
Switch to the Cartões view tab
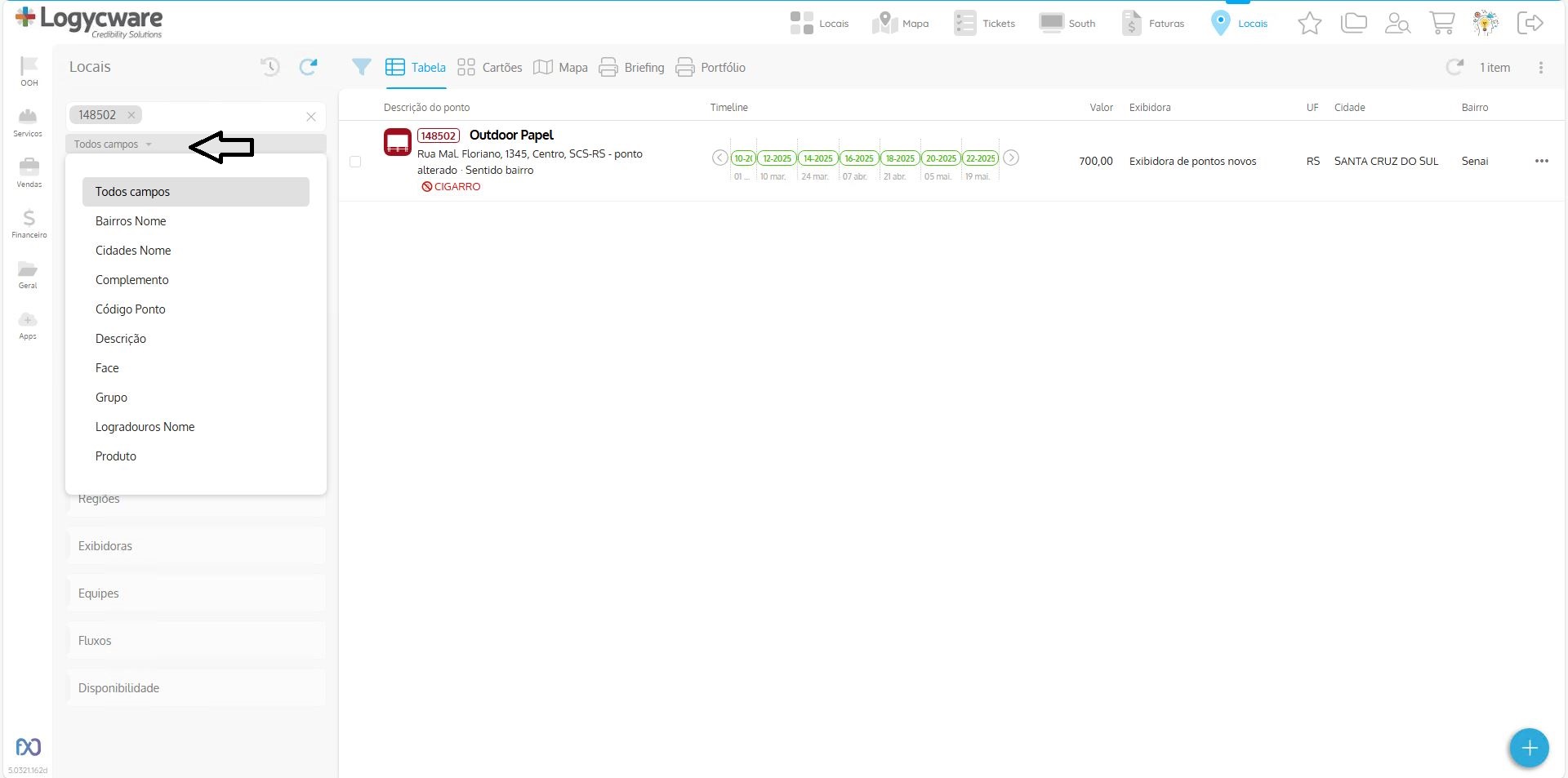pos(490,68)
